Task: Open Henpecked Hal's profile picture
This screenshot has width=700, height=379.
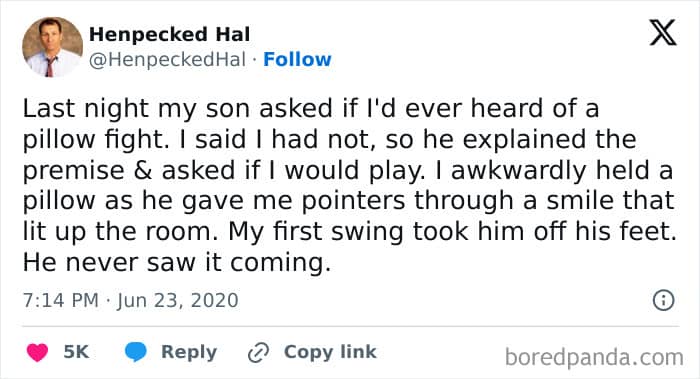Action: point(52,47)
